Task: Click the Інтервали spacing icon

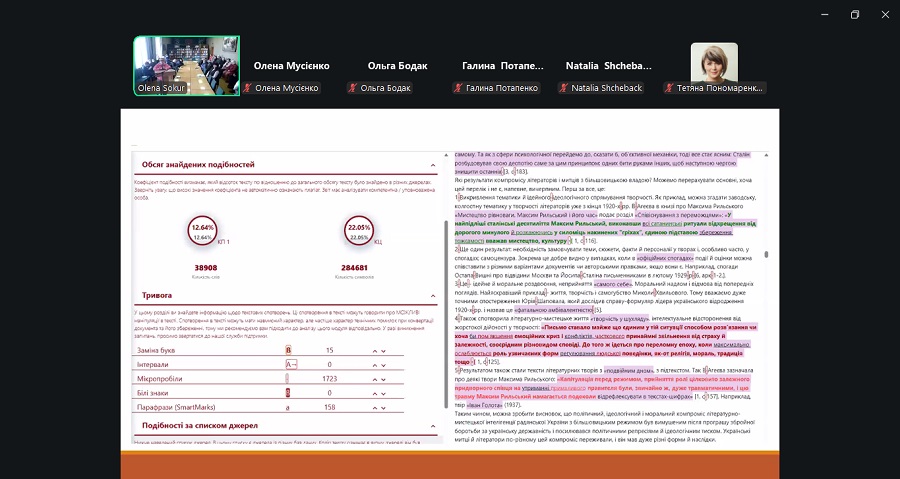Action: click(x=290, y=365)
